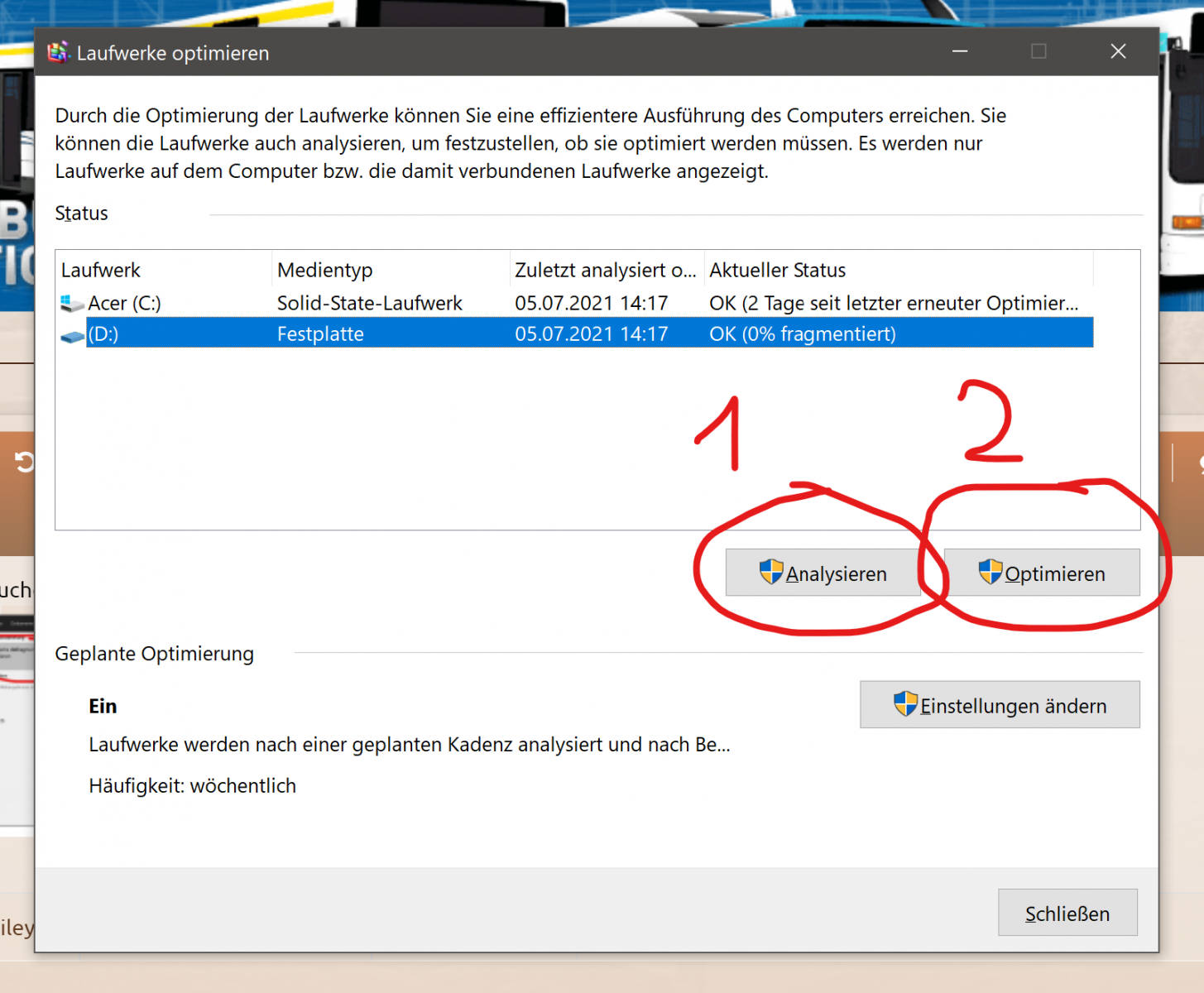
Task: Click the OK (0% fragmentiert) status cell
Action: tap(802, 334)
